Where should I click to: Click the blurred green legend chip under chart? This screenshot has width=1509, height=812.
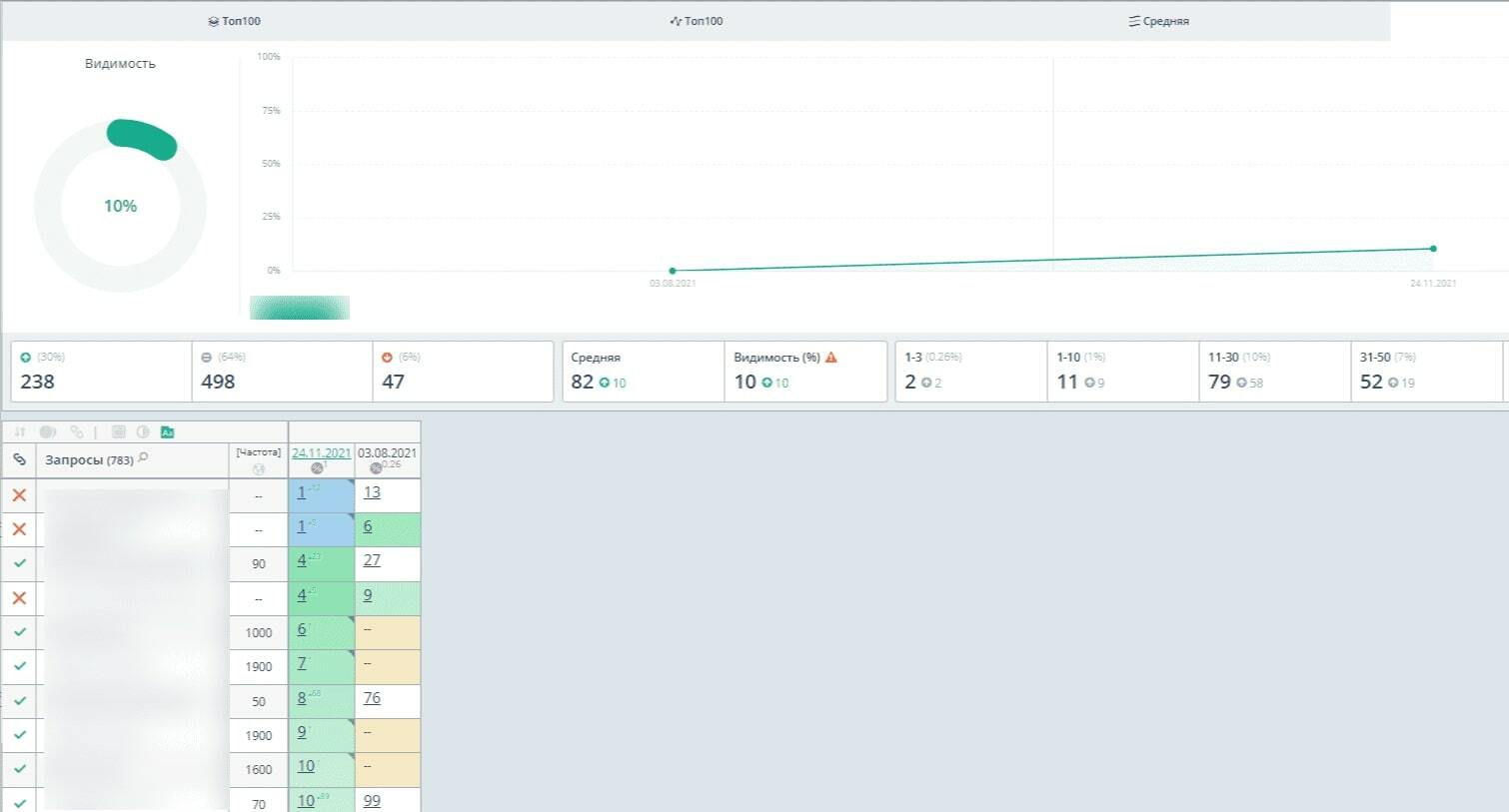click(x=300, y=308)
